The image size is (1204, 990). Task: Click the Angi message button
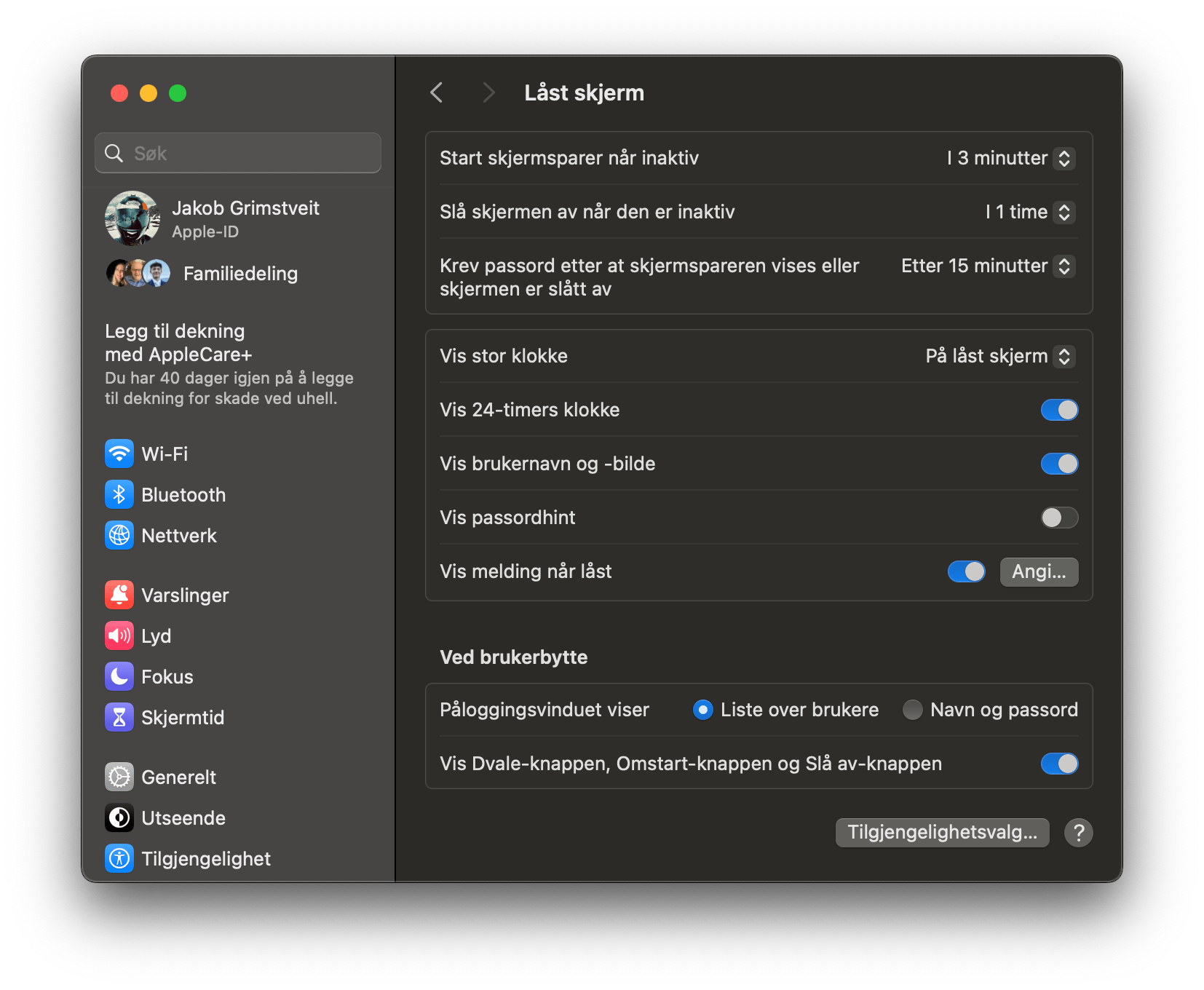coord(1039,571)
